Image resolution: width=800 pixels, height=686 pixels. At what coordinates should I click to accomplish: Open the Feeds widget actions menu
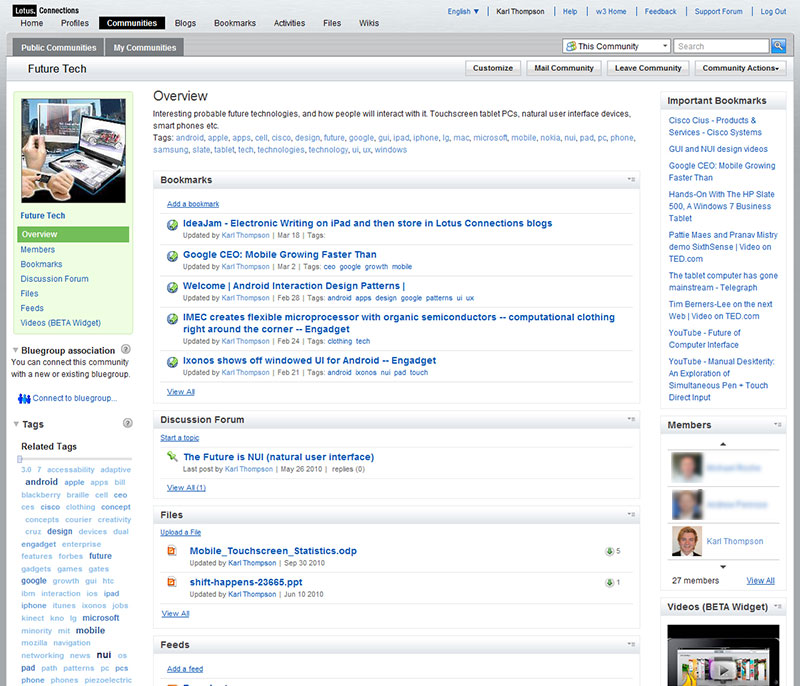[x=631, y=644]
